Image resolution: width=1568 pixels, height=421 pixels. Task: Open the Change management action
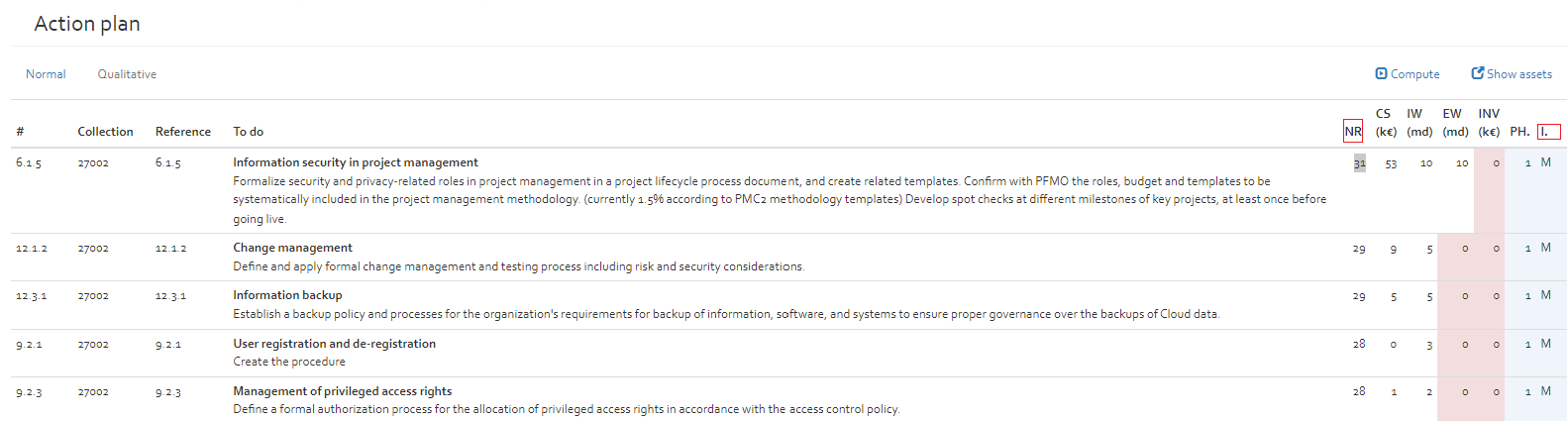point(292,248)
